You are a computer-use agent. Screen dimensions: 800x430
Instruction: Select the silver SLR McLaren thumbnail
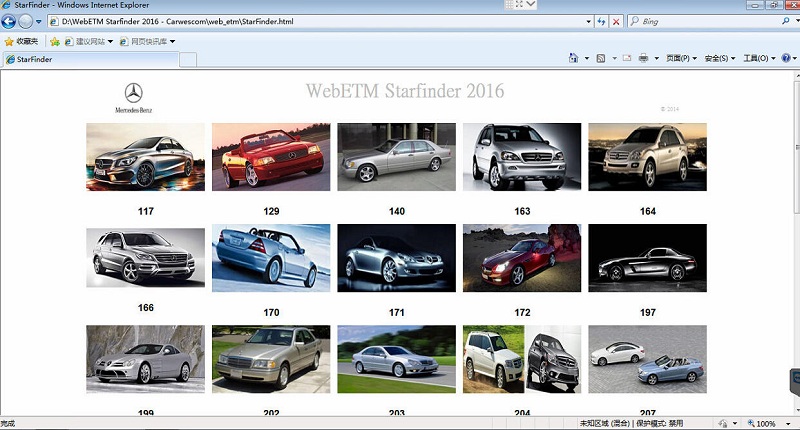145,359
